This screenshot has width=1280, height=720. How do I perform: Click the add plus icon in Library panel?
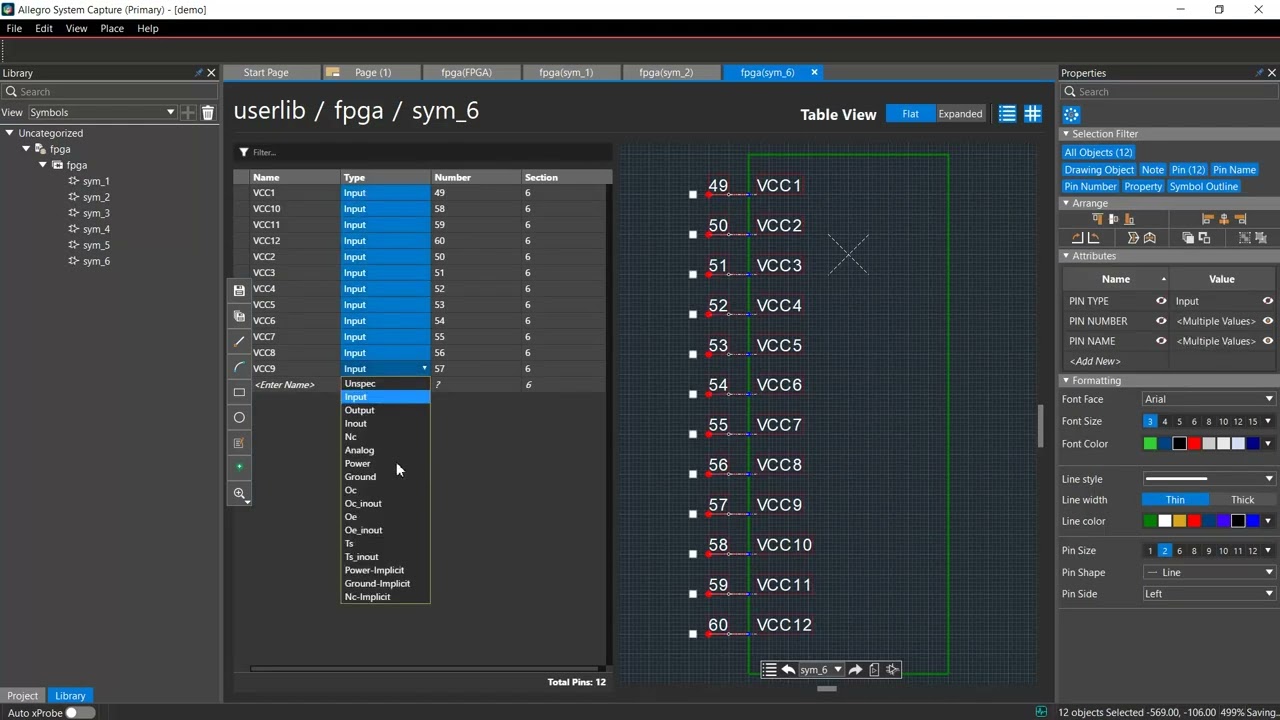pyautogui.click(x=188, y=113)
